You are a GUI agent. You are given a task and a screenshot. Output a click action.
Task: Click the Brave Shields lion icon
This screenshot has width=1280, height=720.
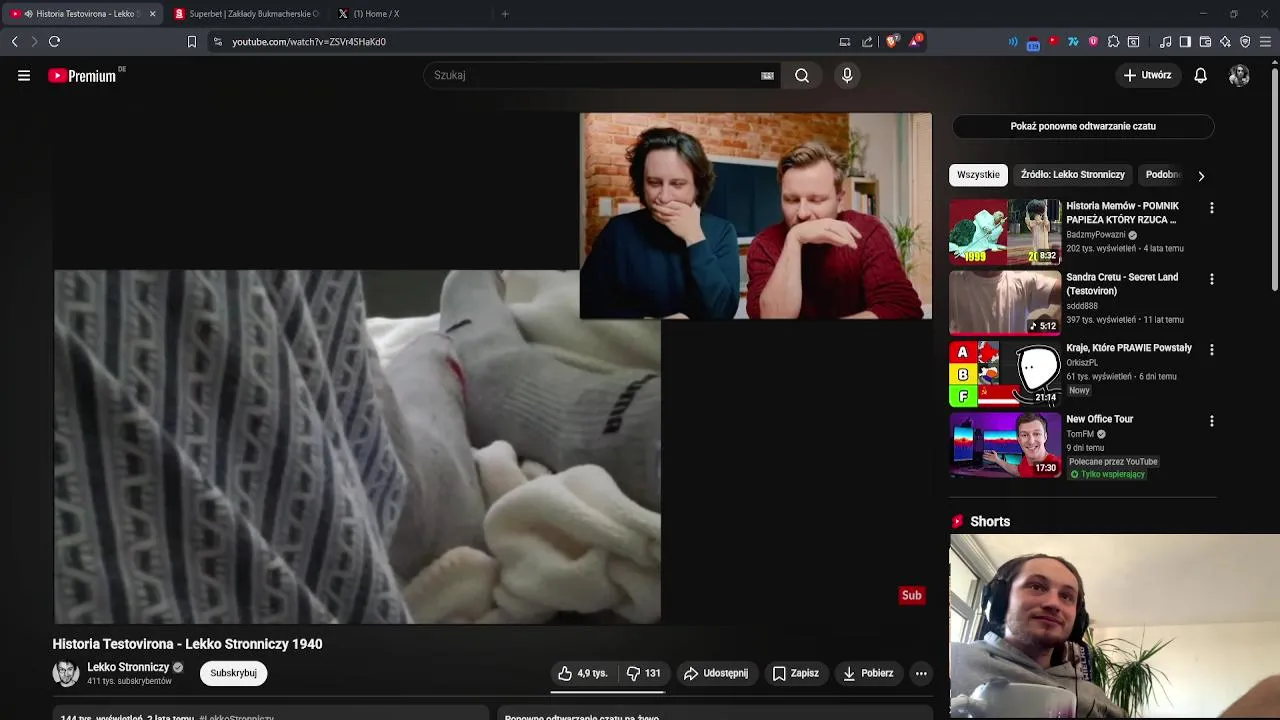pos(892,41)
